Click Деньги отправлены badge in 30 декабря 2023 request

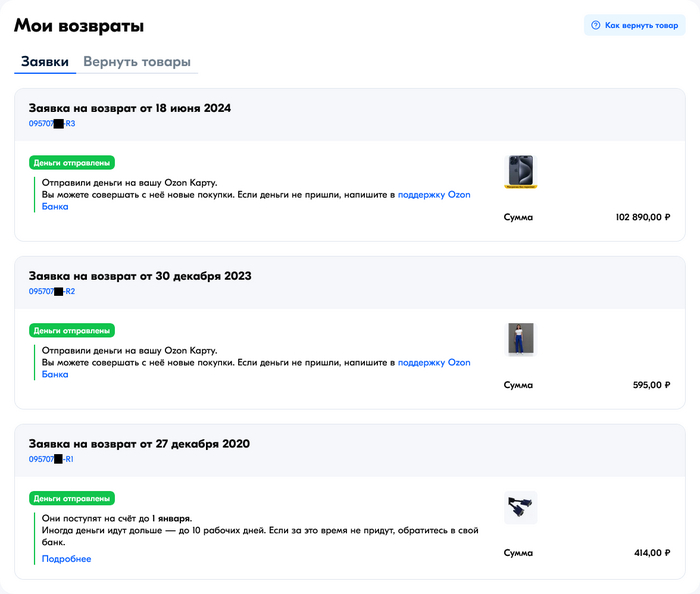click(72, 330)
